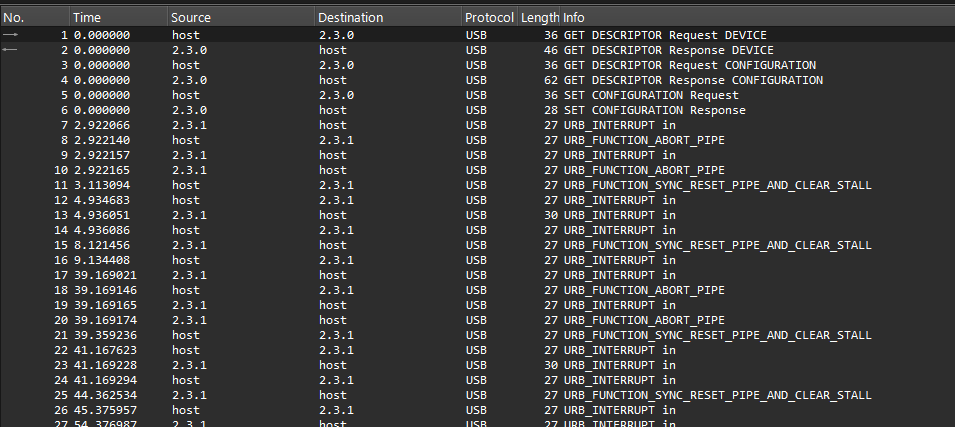This screenshot has width=955, height=427.
Task: Sort by the Protocol column header
Action: tap(488, 18)
